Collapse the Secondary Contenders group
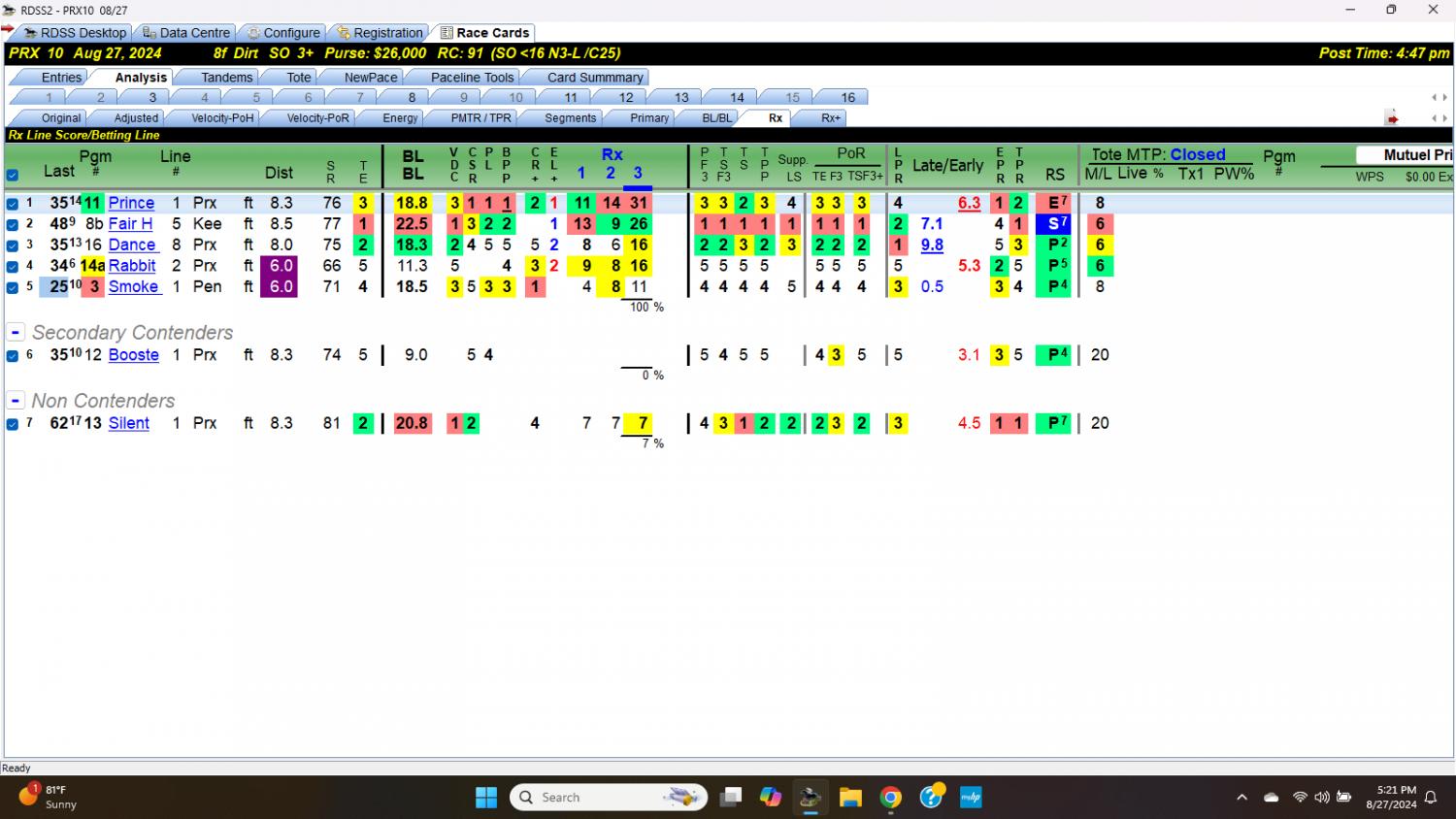The image size is (1456, 819). pos(16,332)
